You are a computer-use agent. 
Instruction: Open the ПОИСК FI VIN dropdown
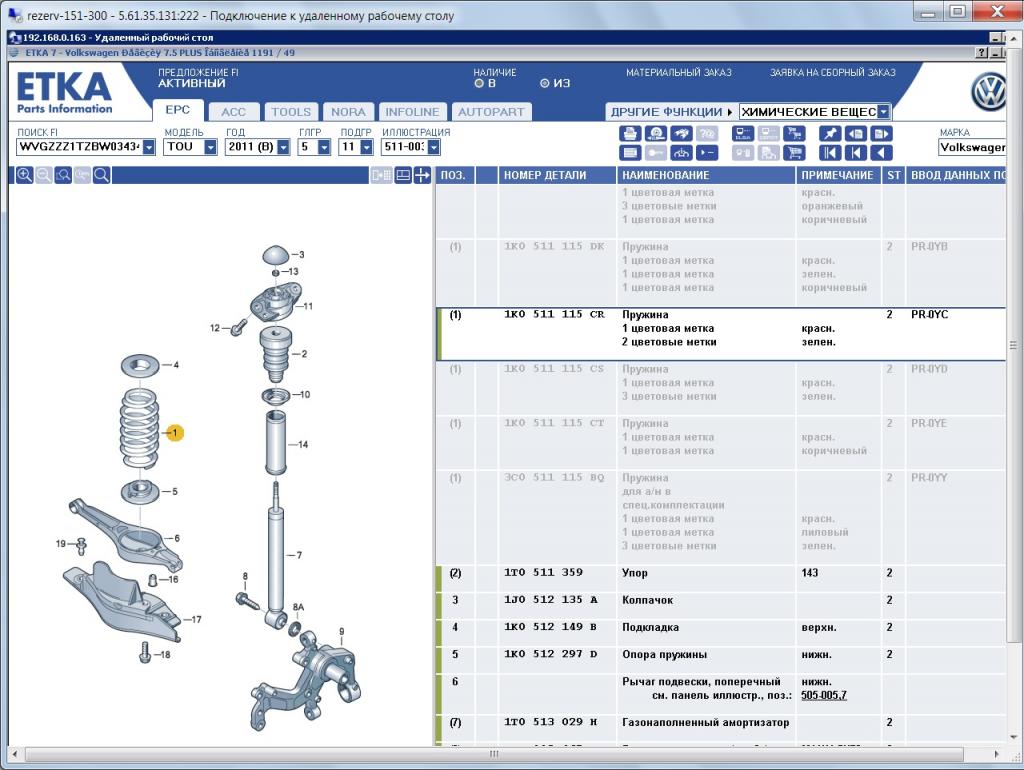pyautogui.click(x=150, y=147)
